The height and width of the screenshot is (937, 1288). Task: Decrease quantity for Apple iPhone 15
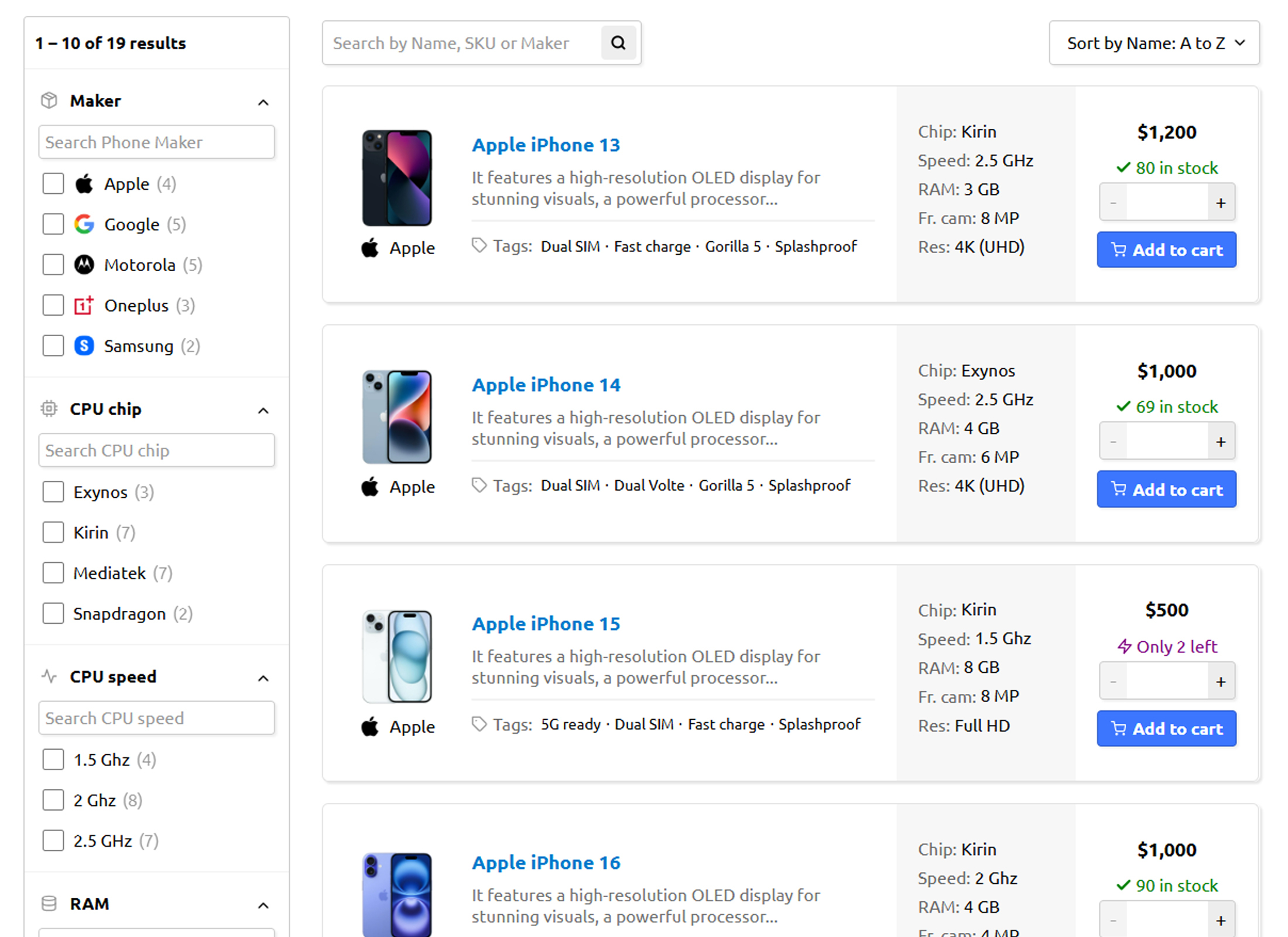coord(1114,682)
